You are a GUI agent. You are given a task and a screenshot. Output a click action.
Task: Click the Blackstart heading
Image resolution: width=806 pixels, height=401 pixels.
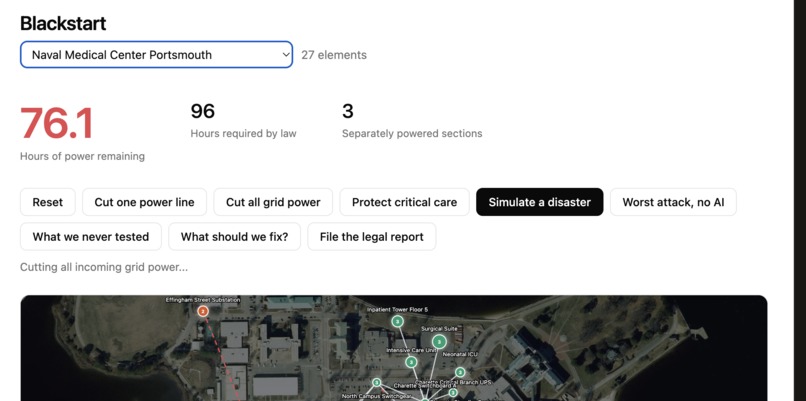[63, 24]
